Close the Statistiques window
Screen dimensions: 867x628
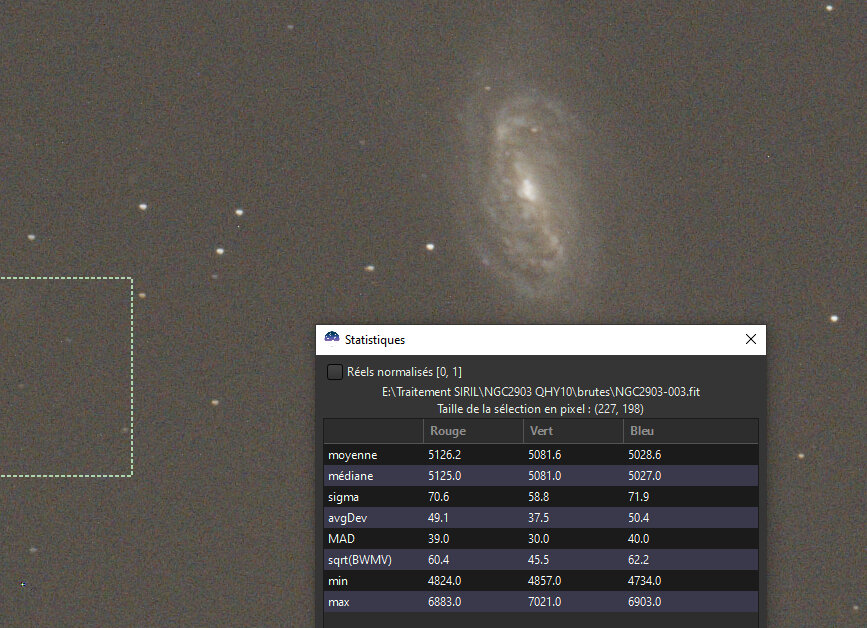point(751,339)
